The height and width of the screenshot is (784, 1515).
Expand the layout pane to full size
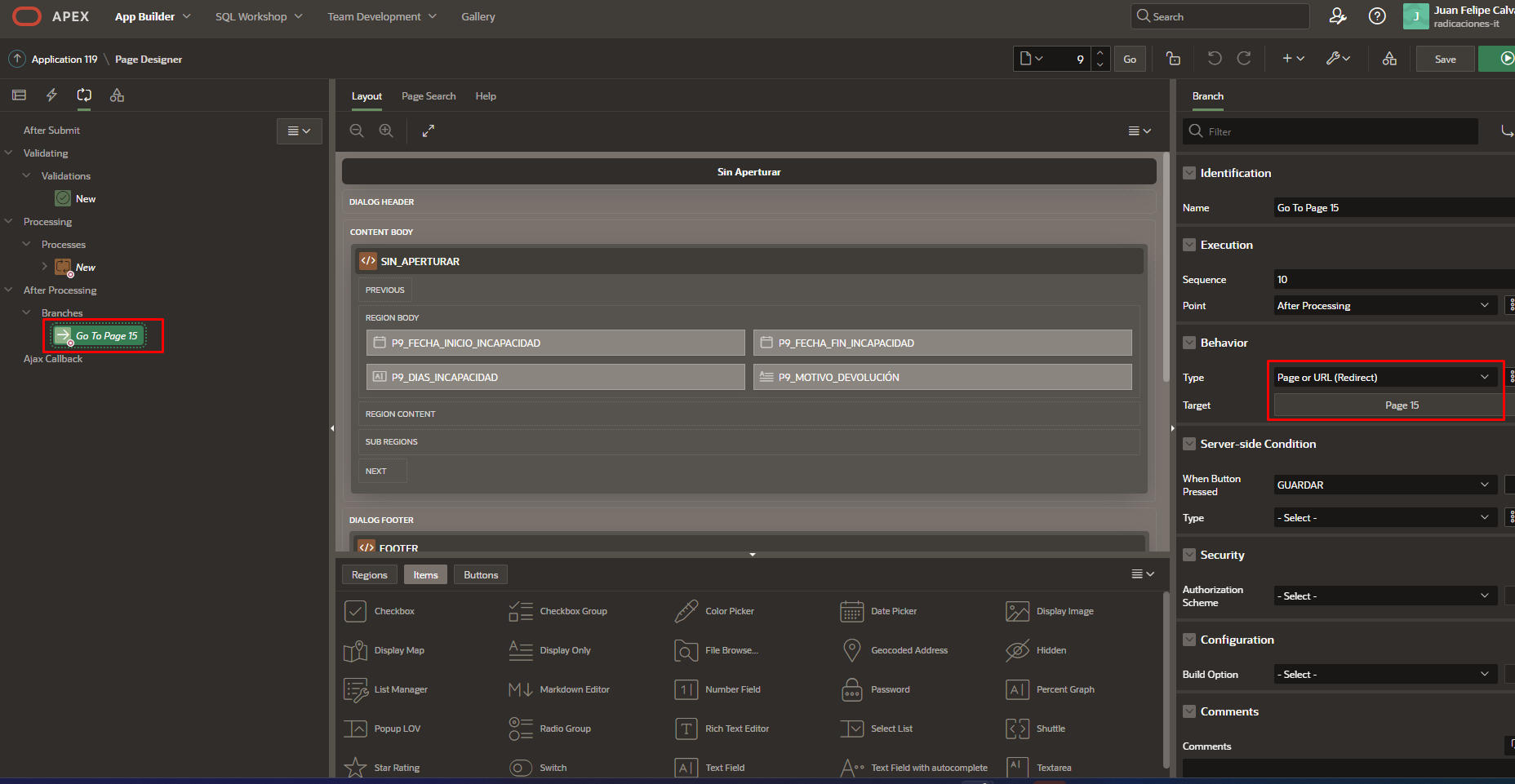click(428, 131)
